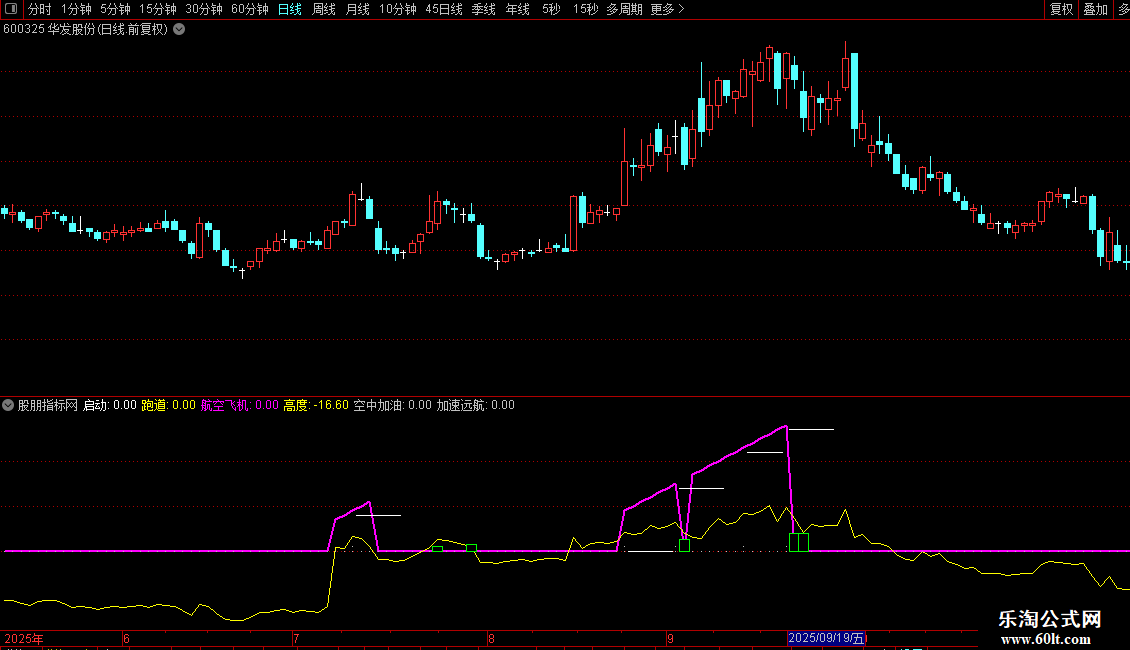Open the 多周期 multi-period view

coord(624,9)
